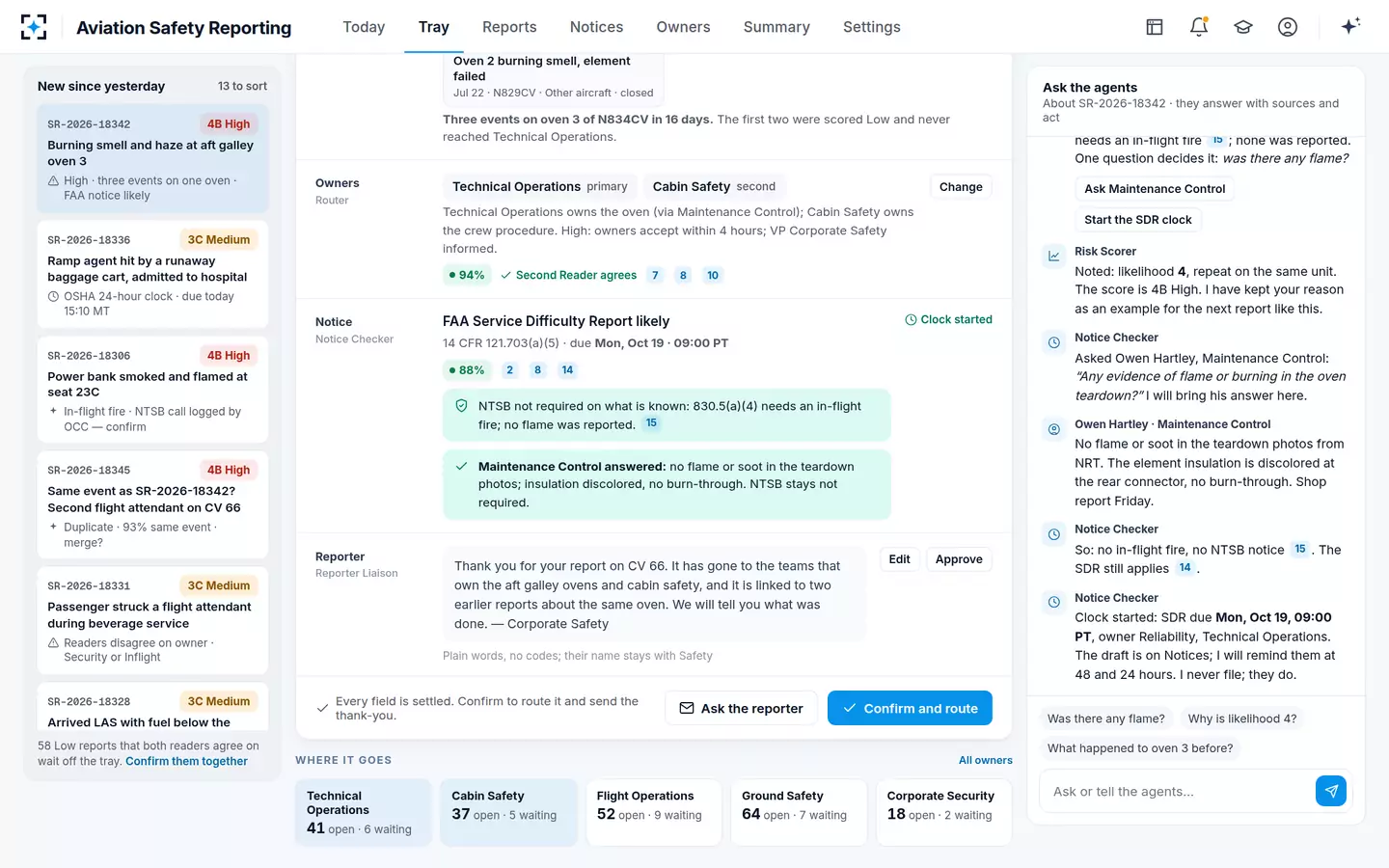Click the Owen Hartley avatar icon

tap(1054, 428)
